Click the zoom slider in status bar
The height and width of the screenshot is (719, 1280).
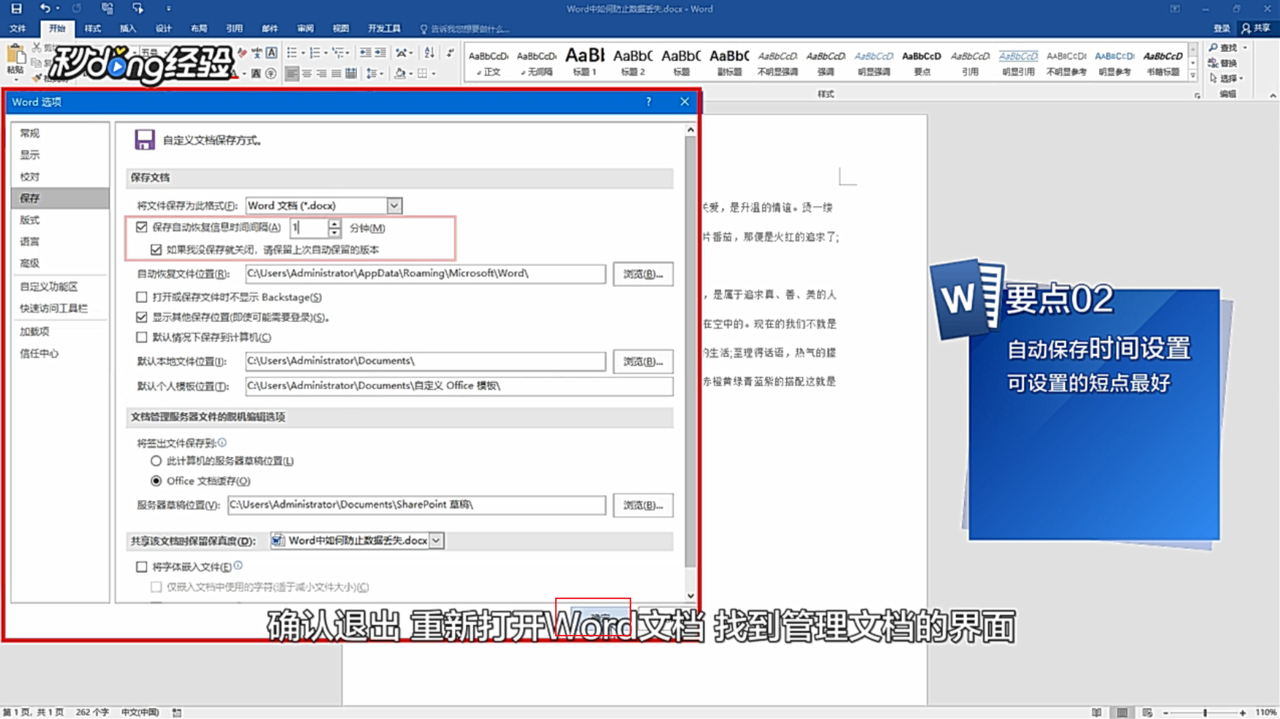pyautogui.click(x=1205, y=712)
